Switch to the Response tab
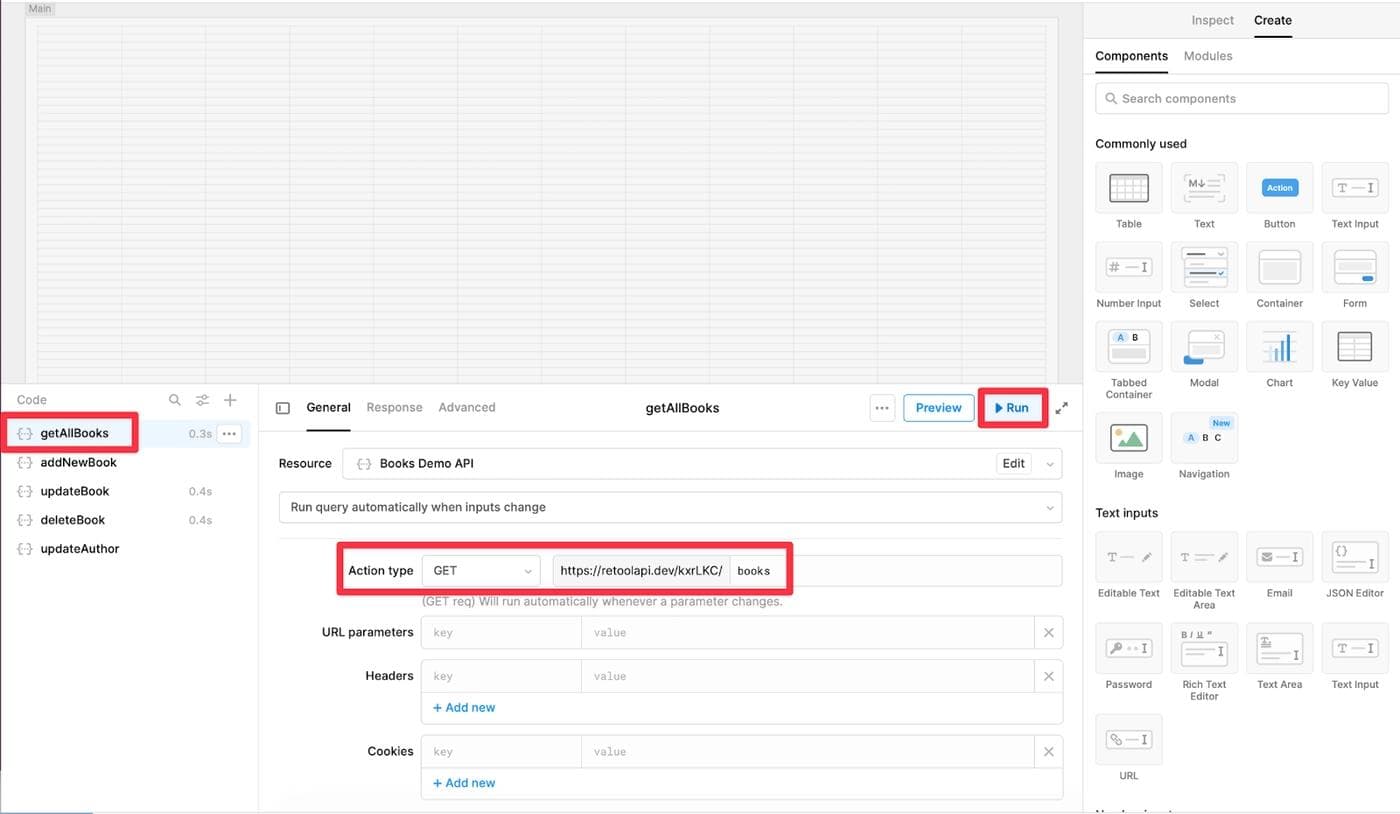This screenshot has height=814, width=1400. (x=394, y=407)
